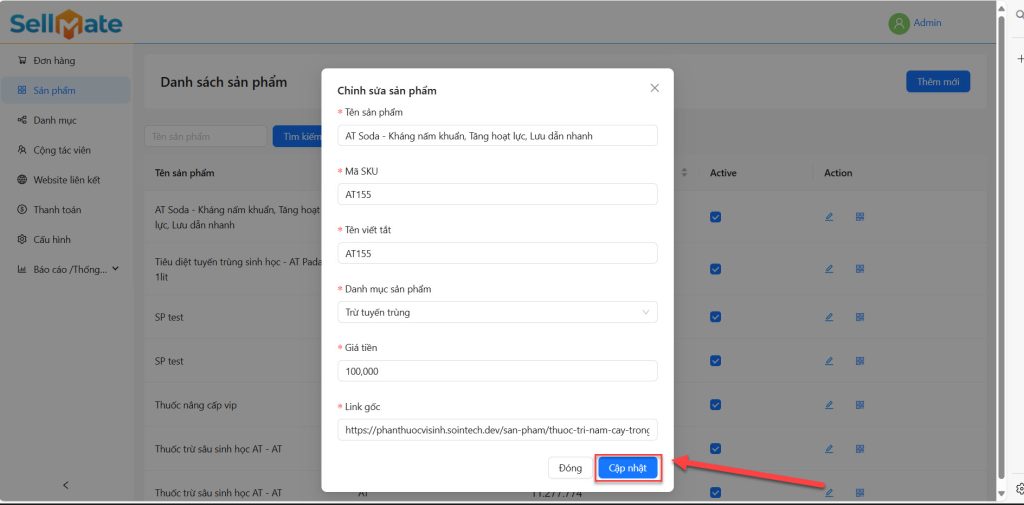
Task: Open the Cấu hình settings menu
Action: click(51, 240)
